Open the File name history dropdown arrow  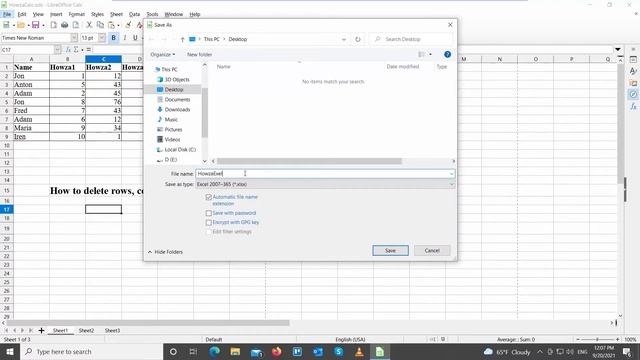(451, 174)
